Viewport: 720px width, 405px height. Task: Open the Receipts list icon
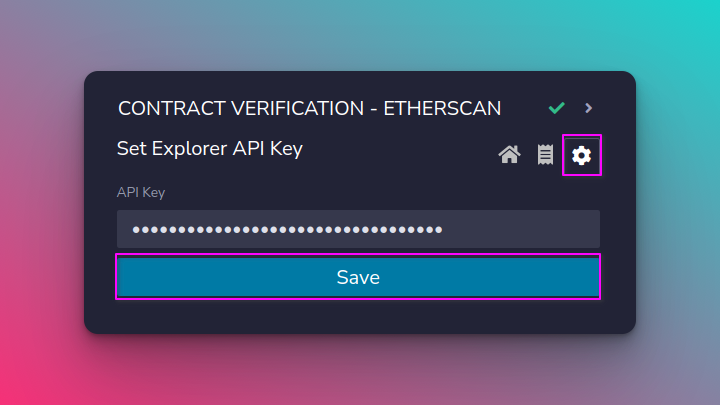click(545, 155)
